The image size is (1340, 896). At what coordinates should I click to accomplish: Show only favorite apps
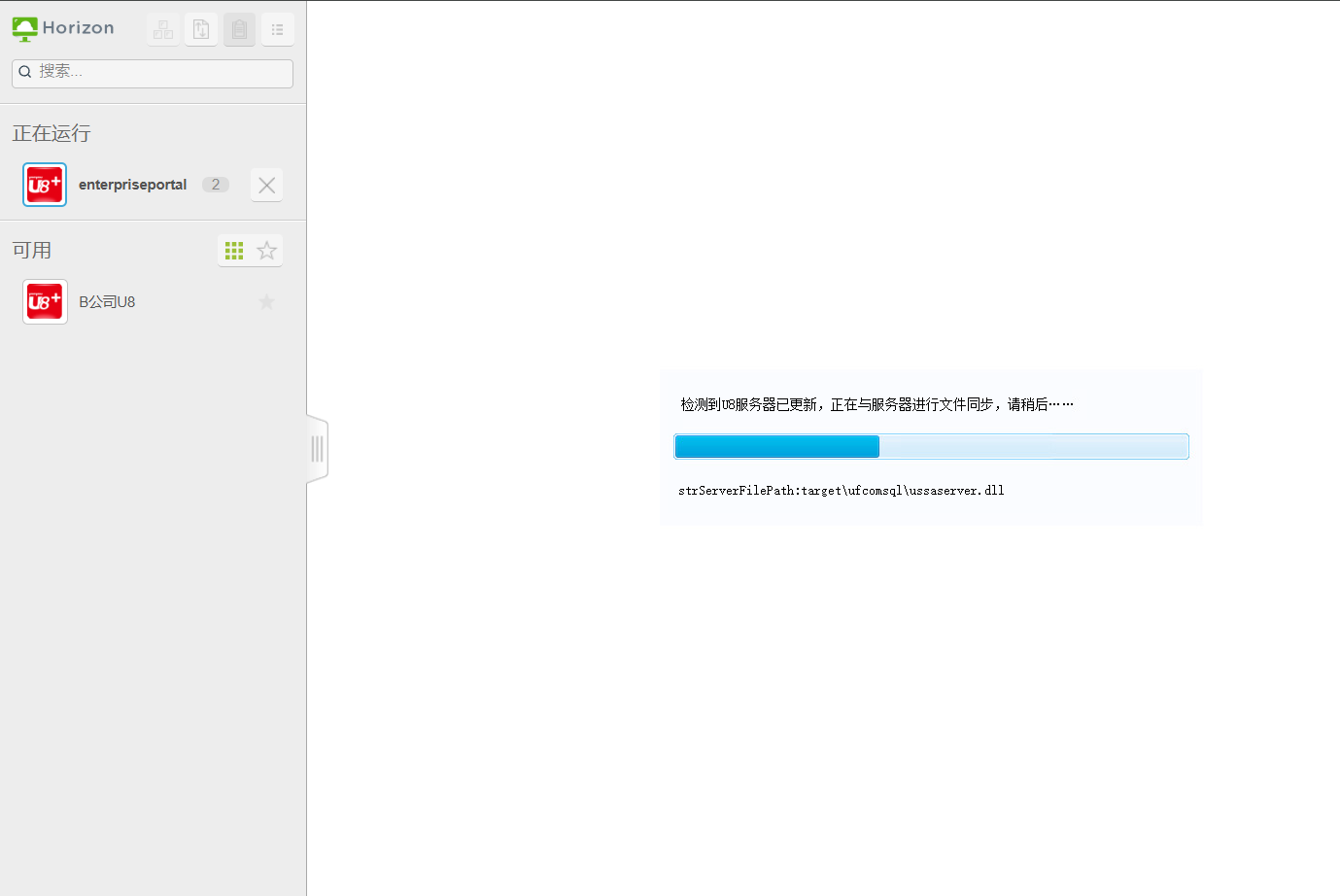[x=266, y=251]
